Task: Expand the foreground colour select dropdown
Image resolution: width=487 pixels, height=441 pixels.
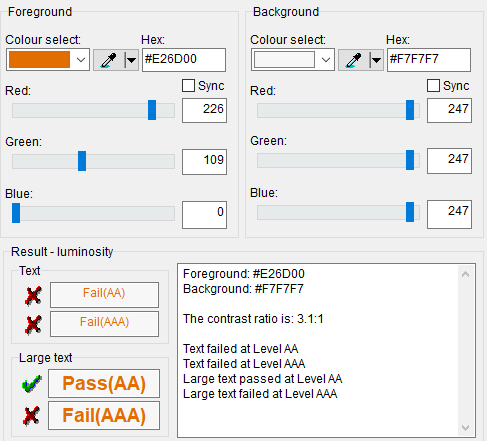Action: [x=81, y=60]
